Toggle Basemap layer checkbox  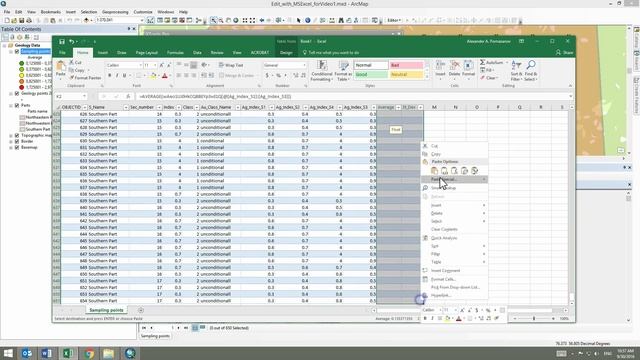pos(17,147)
